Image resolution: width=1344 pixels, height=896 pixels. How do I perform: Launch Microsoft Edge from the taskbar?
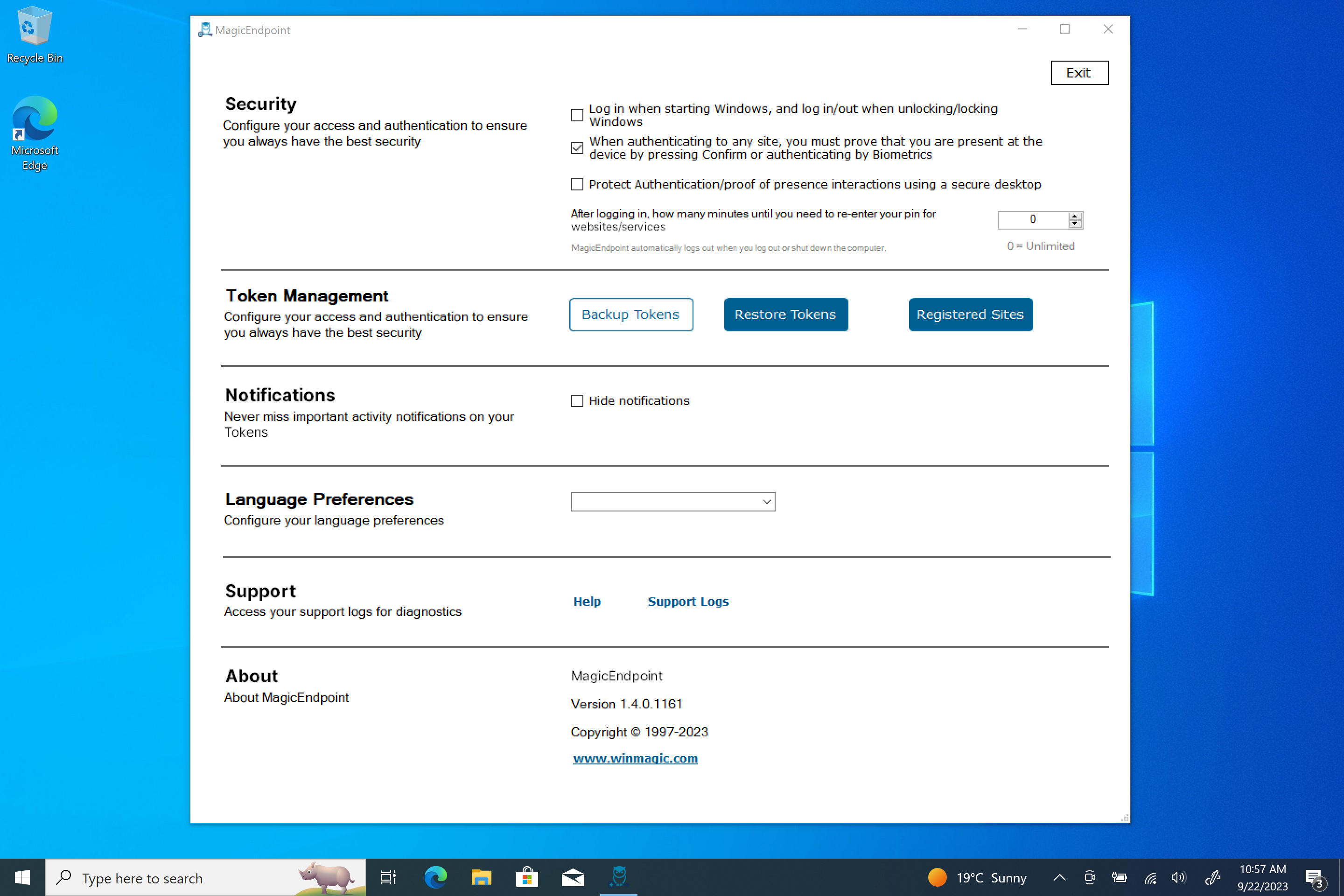(435, 876)
